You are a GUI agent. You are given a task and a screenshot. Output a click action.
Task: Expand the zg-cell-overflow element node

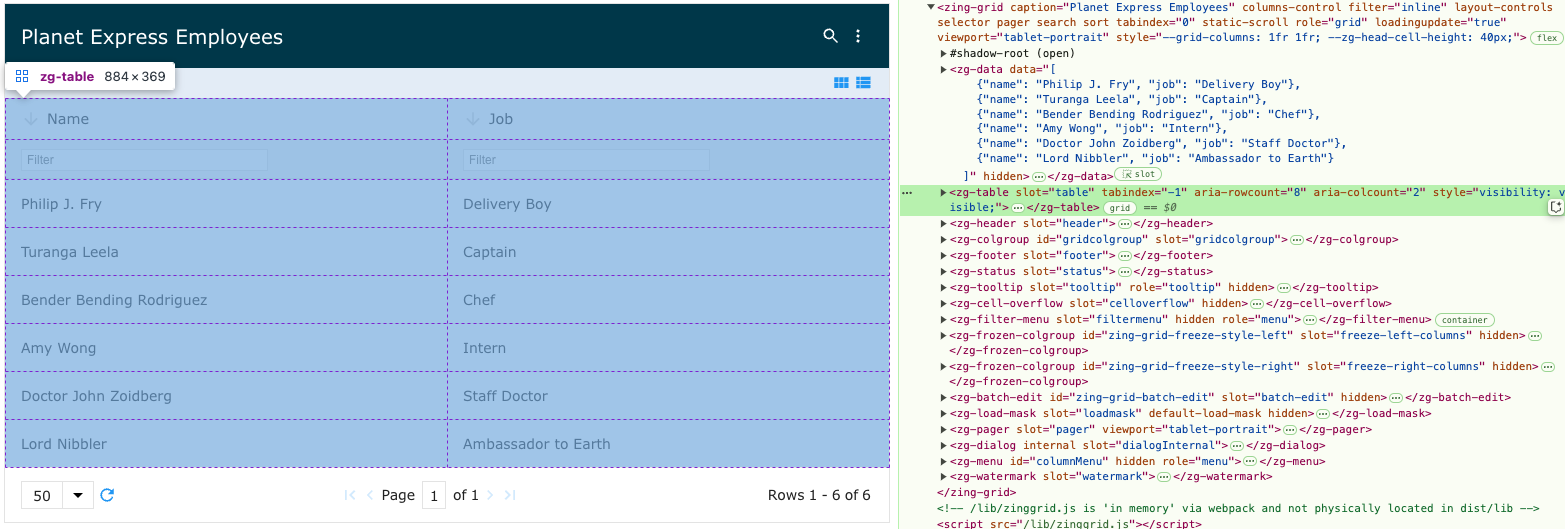(x=944, y=303)
